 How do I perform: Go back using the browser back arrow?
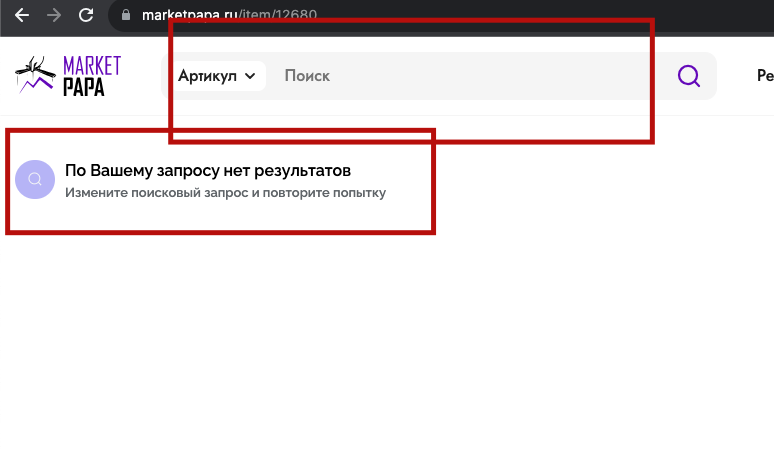[x=22, y=15]
